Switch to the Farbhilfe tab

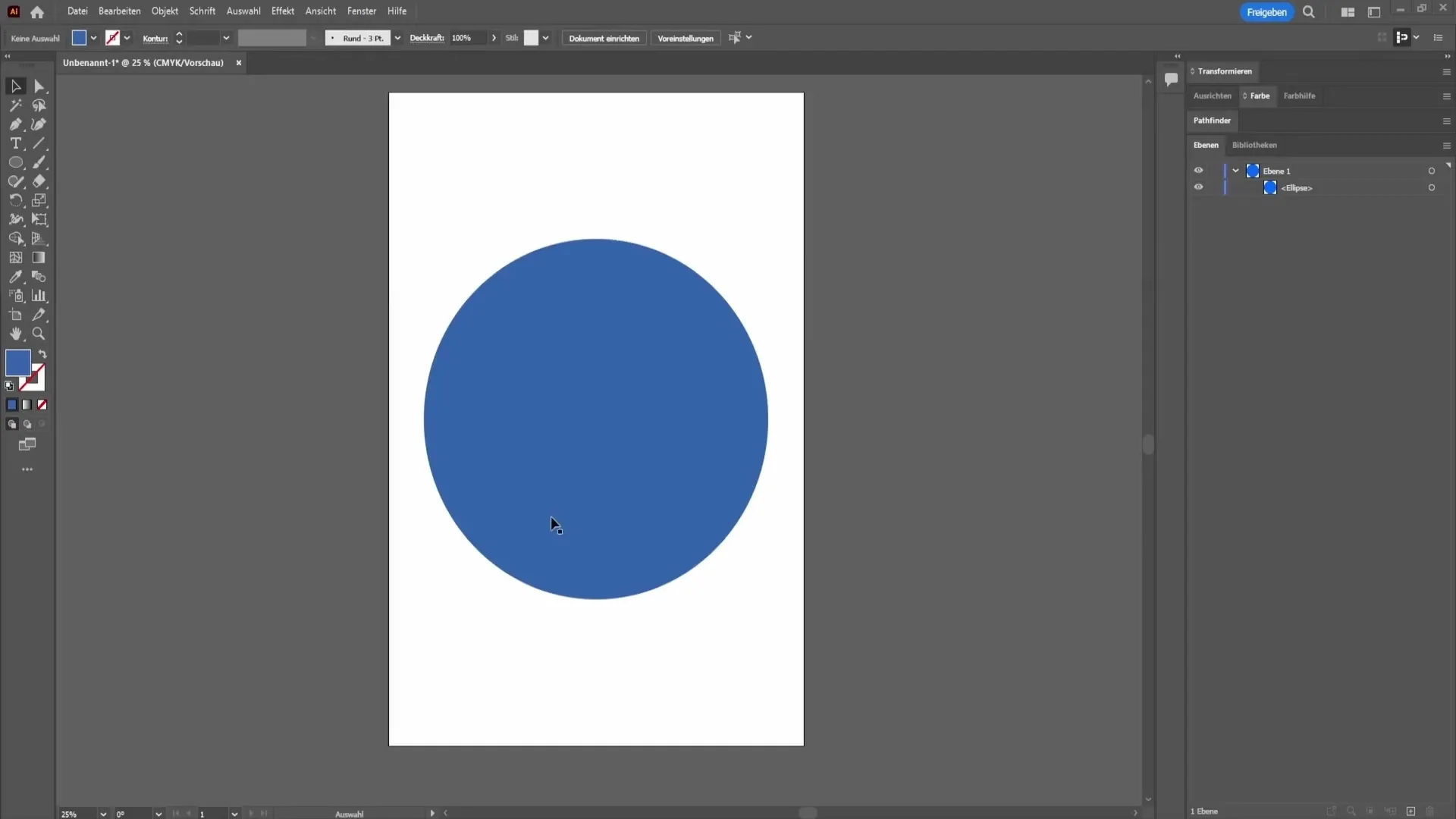[1299, 96]
